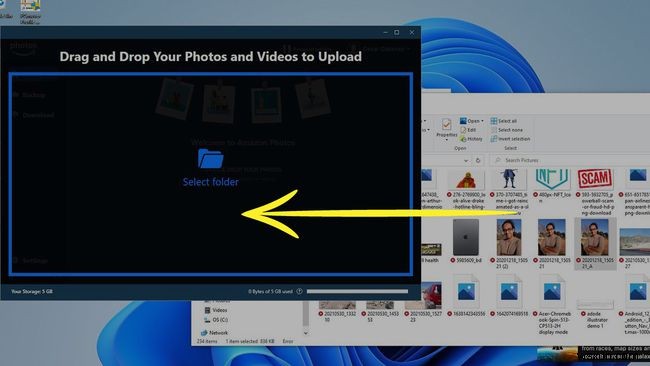The width and height of the screenshot is (650, 366).
Task: Click Select none in Explorer ribbon
Action: tap(507, 130)
